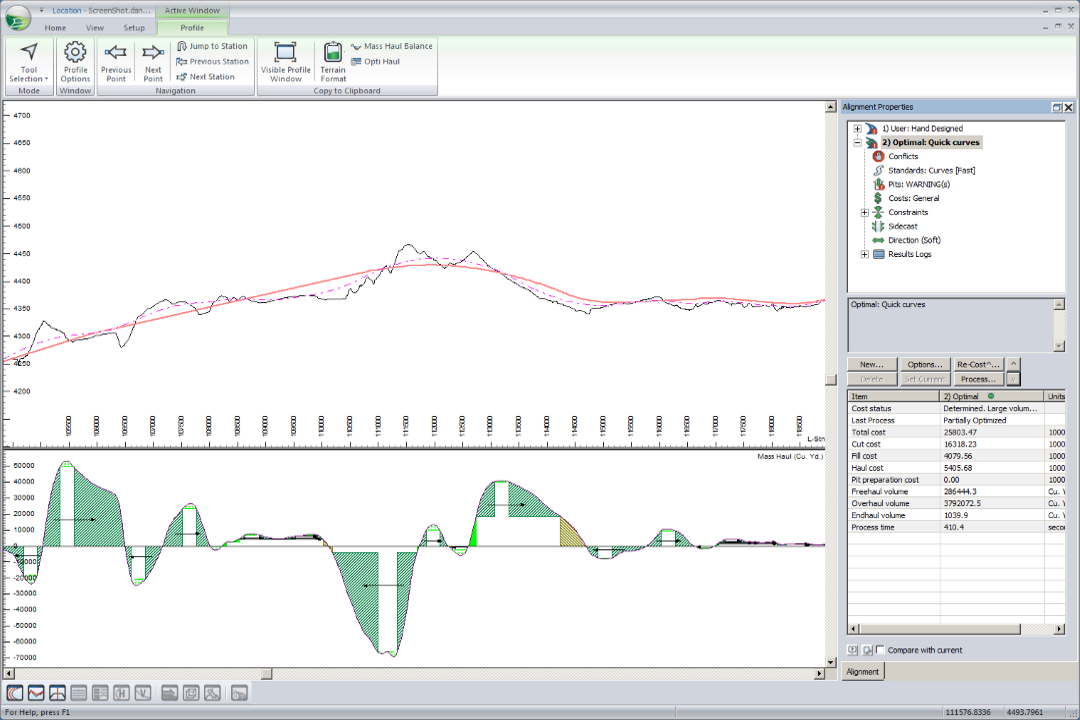1080x720 pixels.
Task: Expand the Constraints tree node
Action: click(x=865, y=212)
